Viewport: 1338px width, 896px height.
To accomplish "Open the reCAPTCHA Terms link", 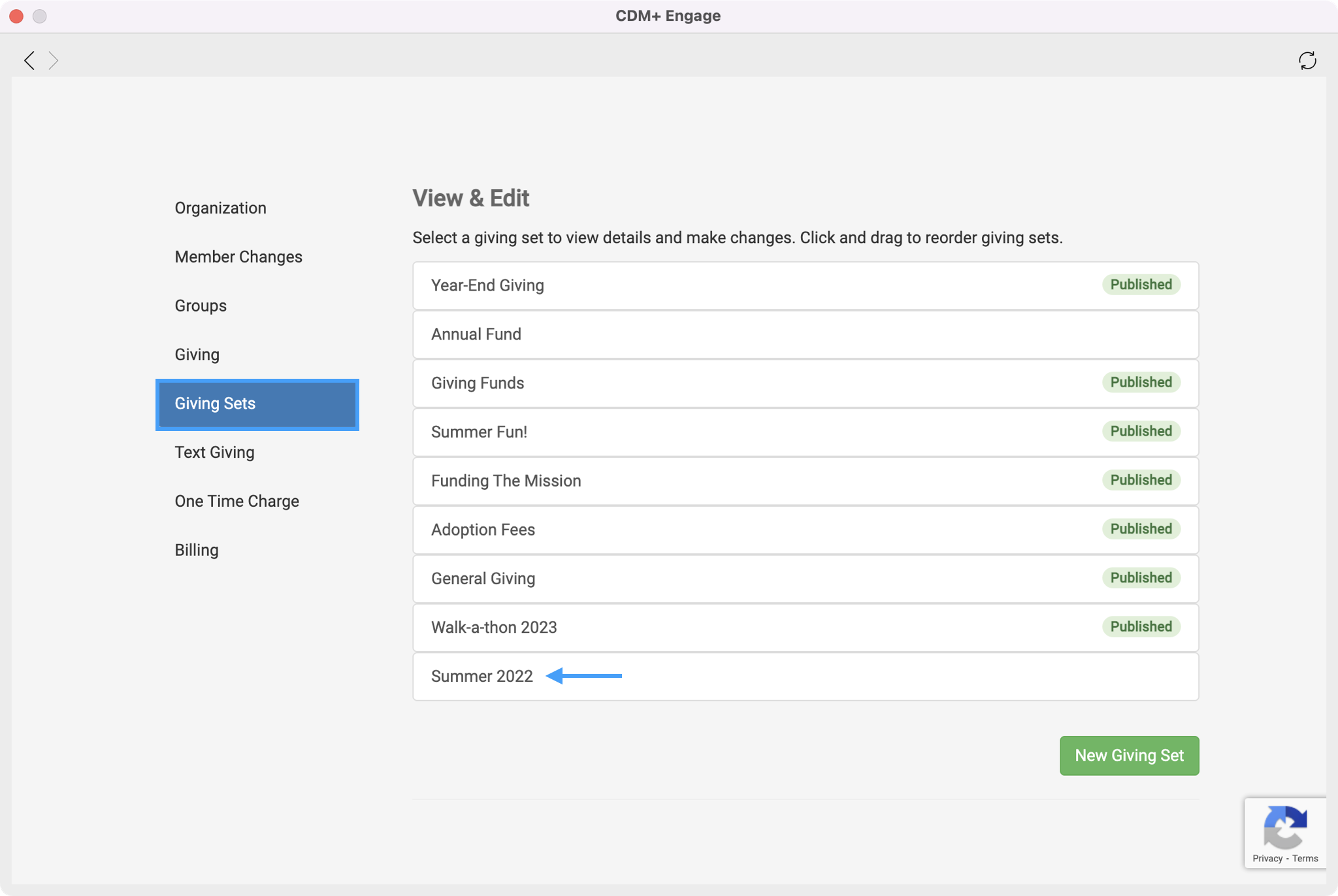I will [x=1305, y=859].
